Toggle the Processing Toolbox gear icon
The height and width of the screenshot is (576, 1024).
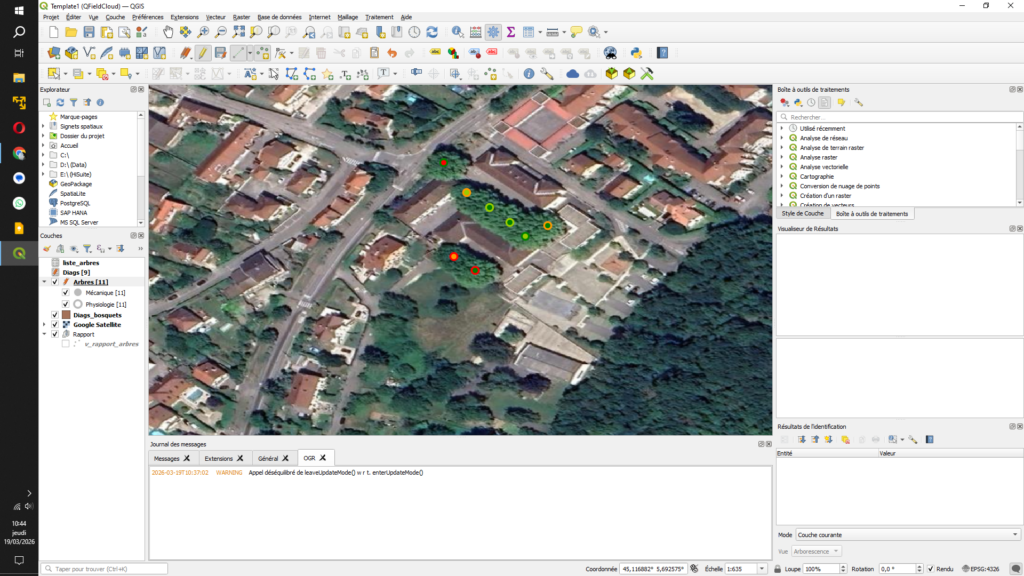pyautogui.click(x=493, y=32)
